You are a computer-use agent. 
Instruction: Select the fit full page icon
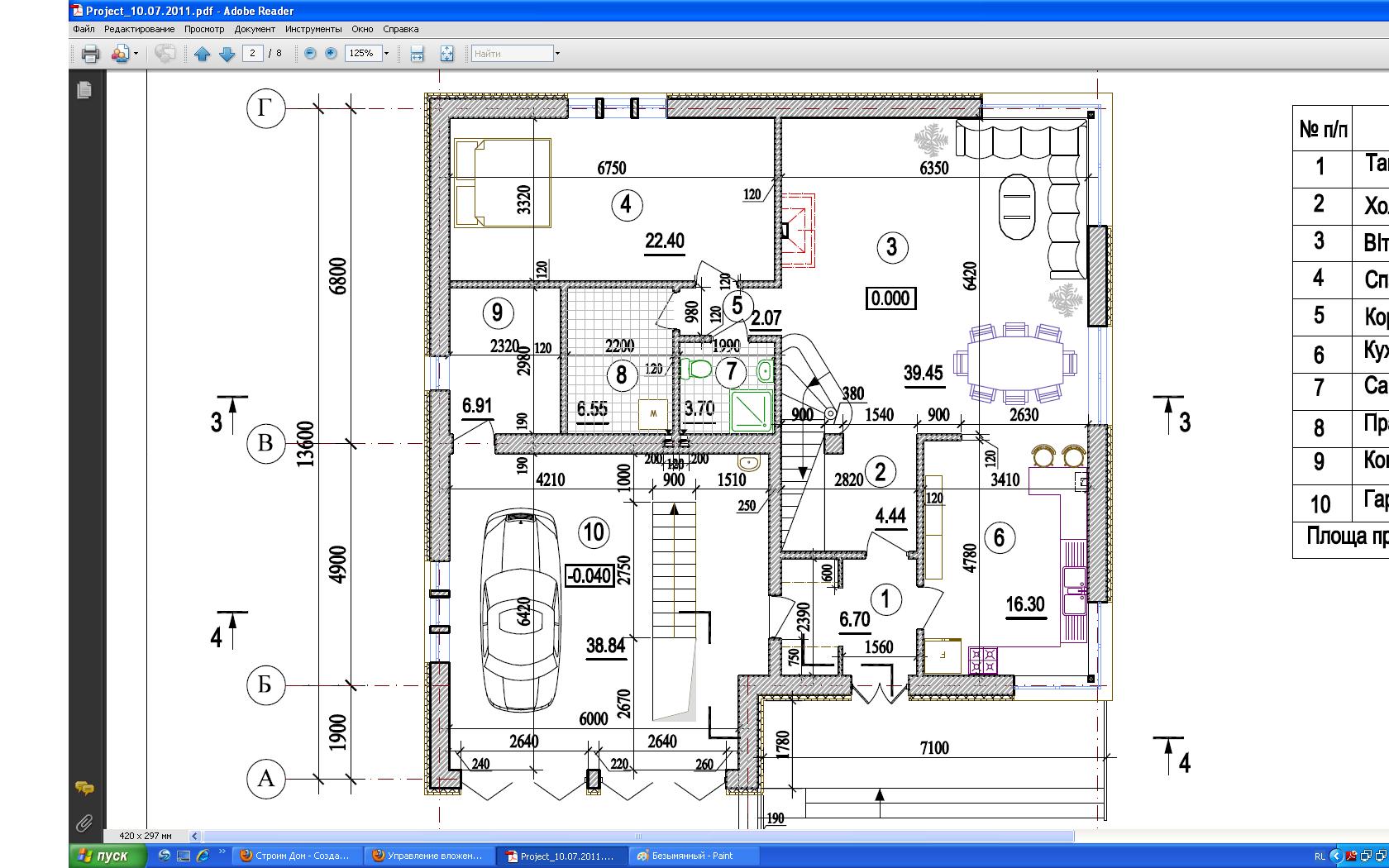pos(446,54)
